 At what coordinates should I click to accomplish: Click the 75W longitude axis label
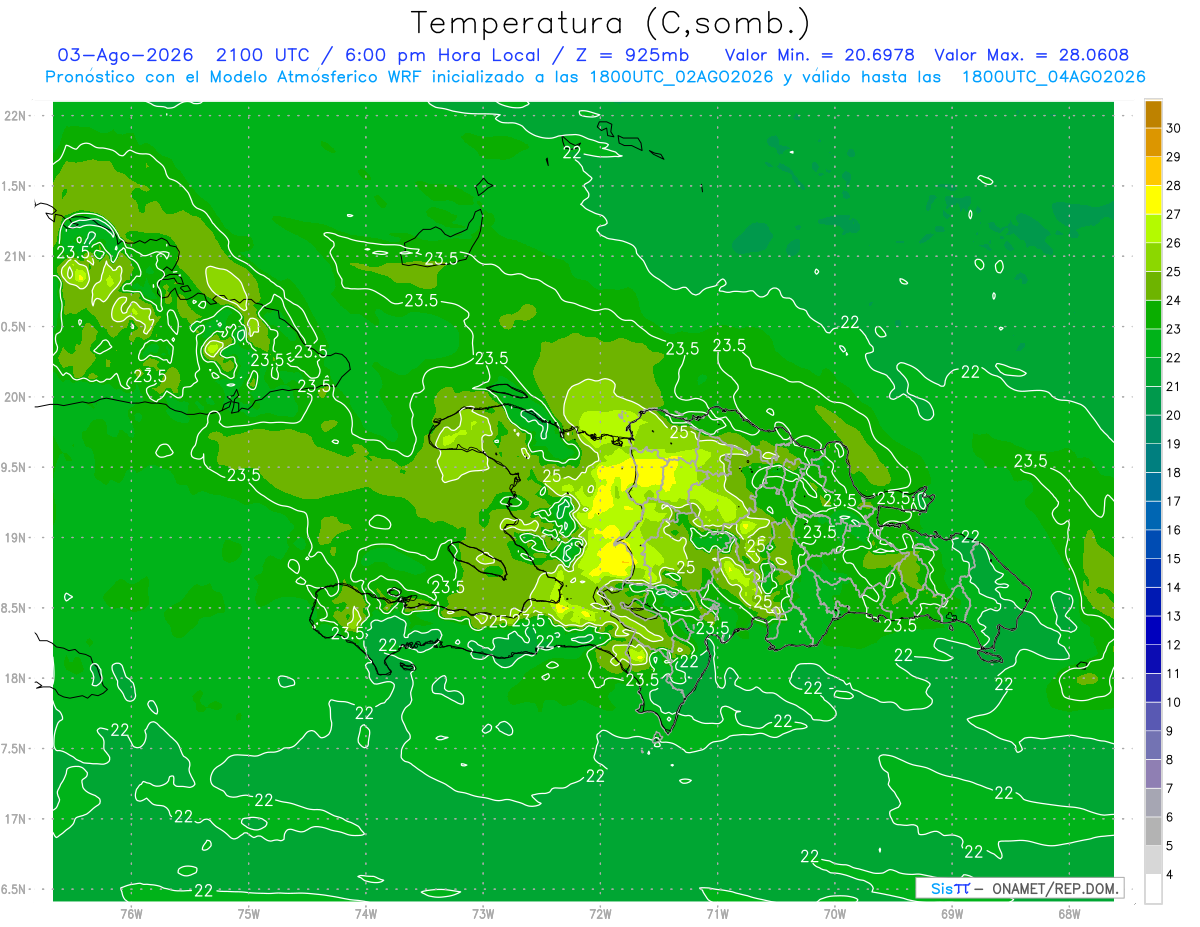[x=249, y=914]
